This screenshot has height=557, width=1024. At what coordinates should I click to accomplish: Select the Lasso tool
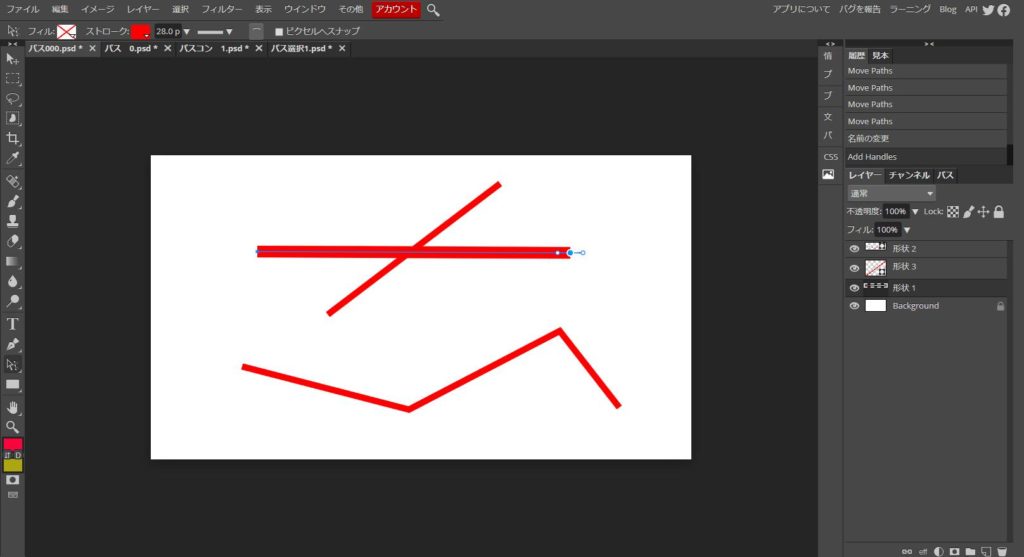[x=13, y=99]
